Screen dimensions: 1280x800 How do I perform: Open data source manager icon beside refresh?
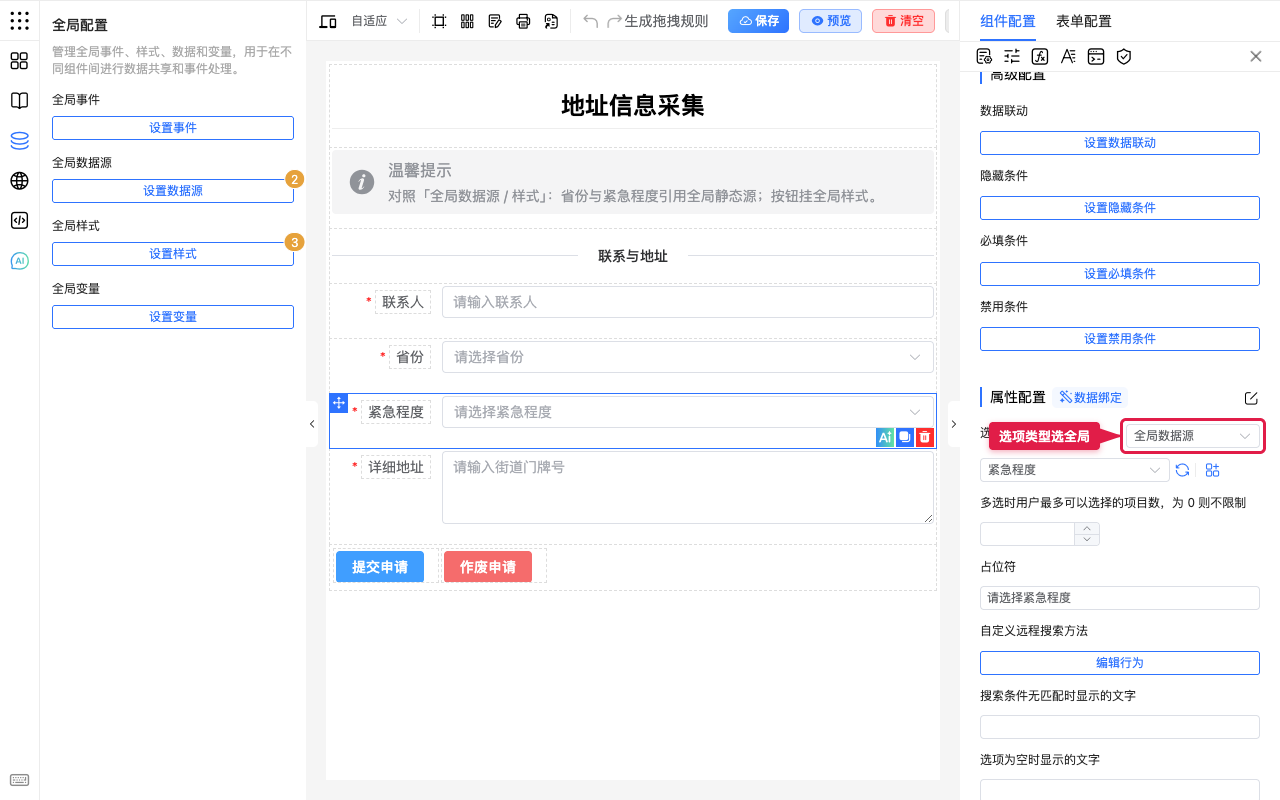click(1213, 470)
